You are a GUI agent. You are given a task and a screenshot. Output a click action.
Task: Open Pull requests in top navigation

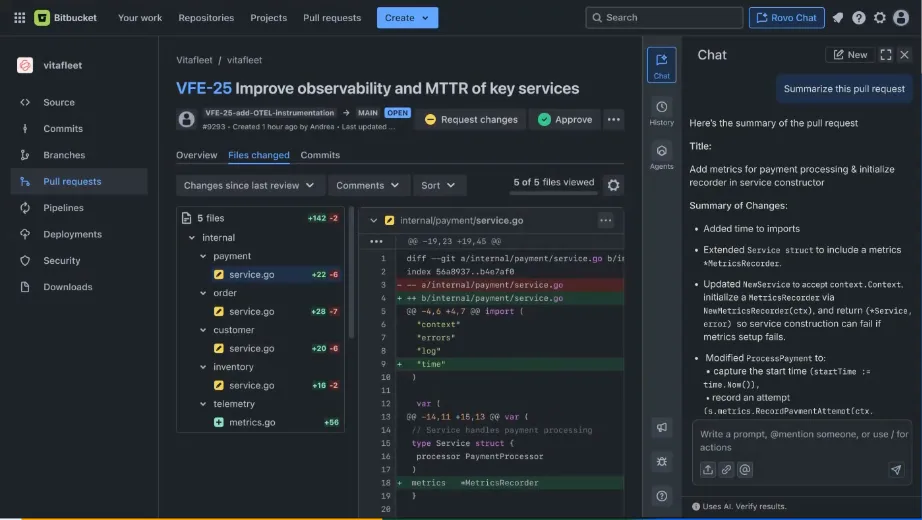pos(332,18)
